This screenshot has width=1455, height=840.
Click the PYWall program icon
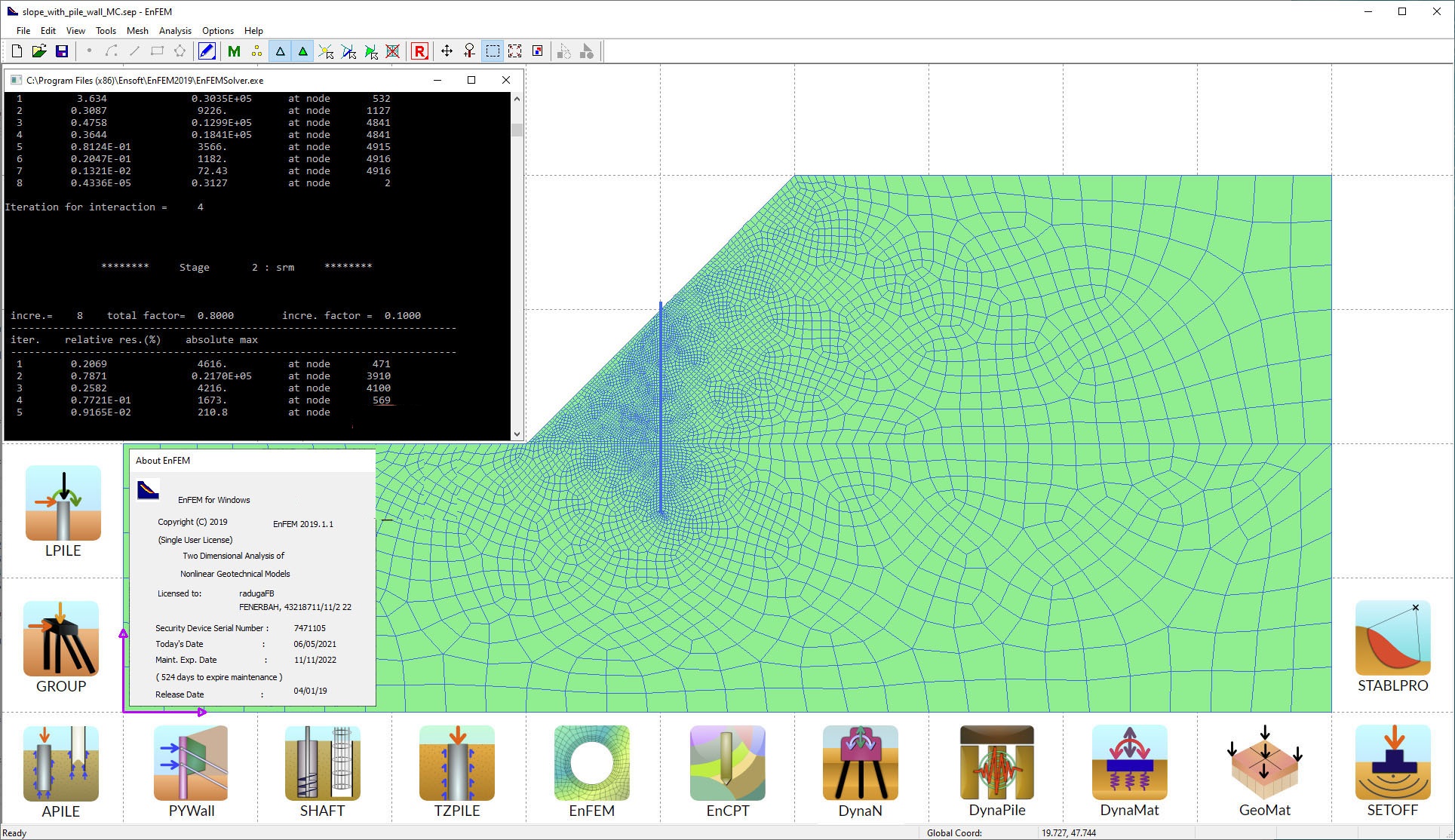coord(191,763)
